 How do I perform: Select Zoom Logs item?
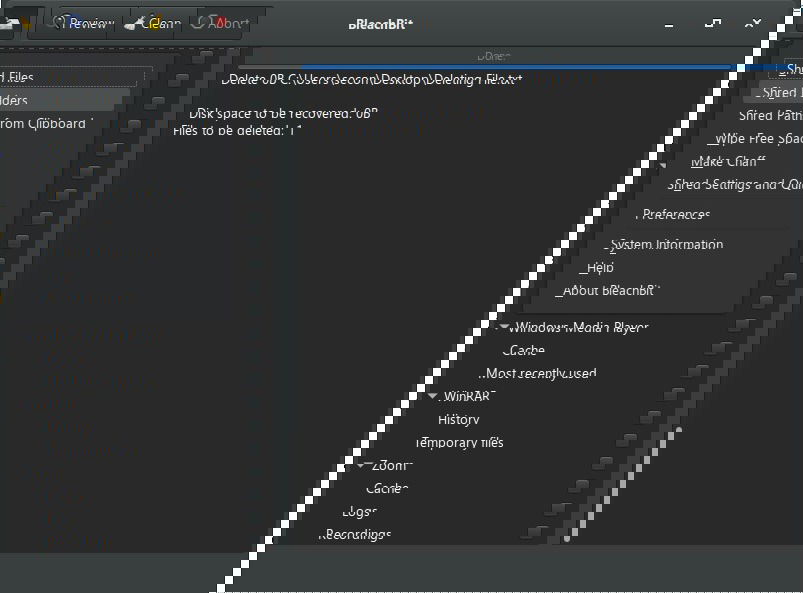coord(360,512)
